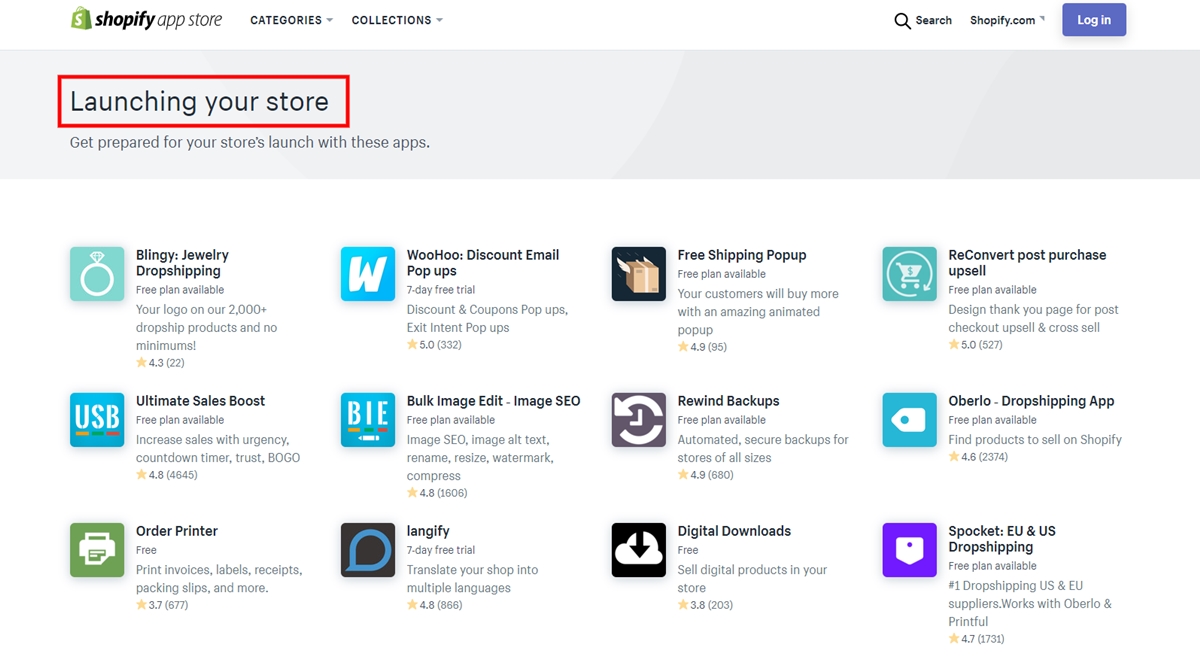
Task: Open the Rewind Backups clock icon
Action: pyautogui.click(x=639, y=420)
